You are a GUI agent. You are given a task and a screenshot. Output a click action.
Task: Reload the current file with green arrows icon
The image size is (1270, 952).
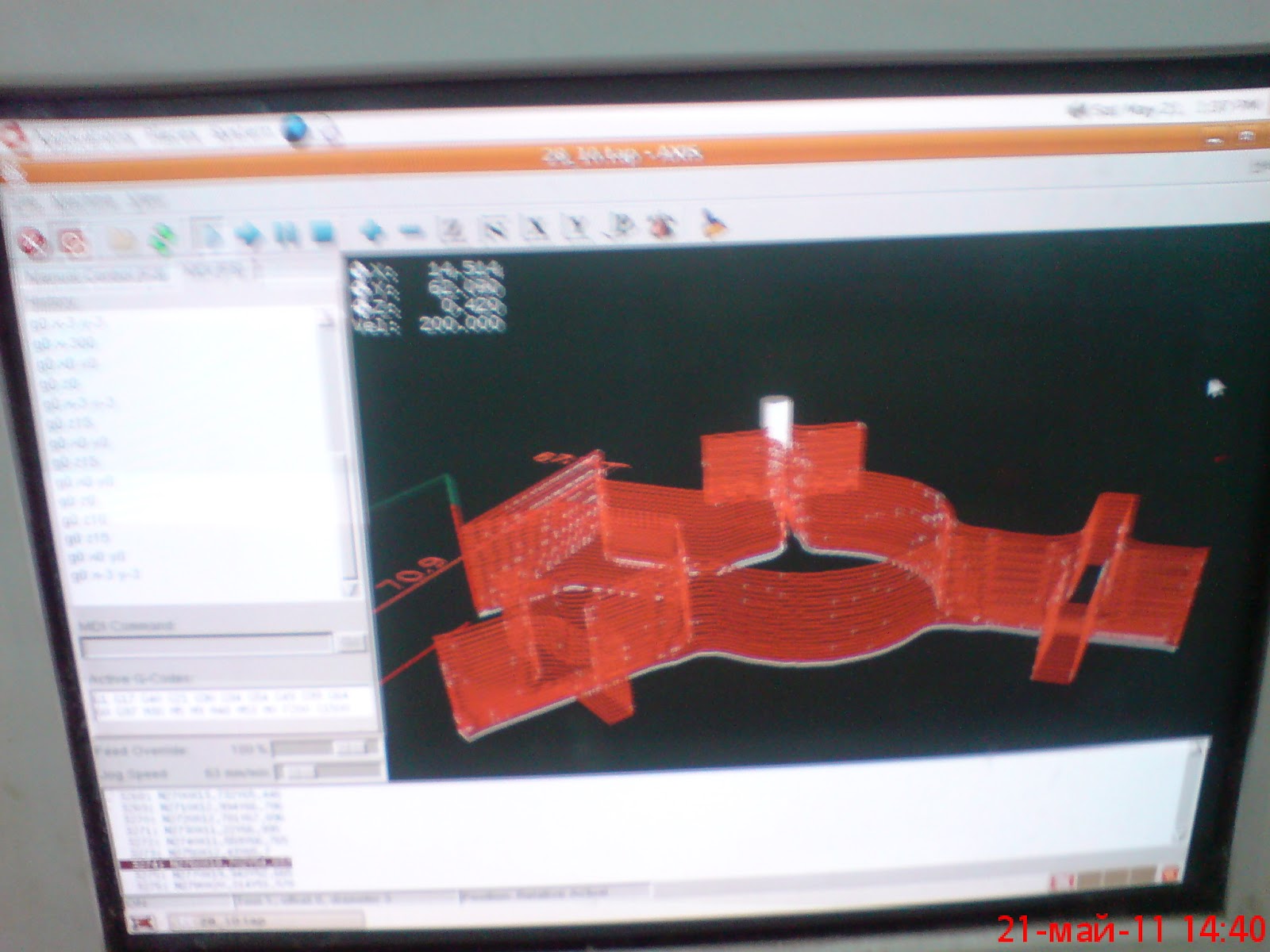[162, 239]
